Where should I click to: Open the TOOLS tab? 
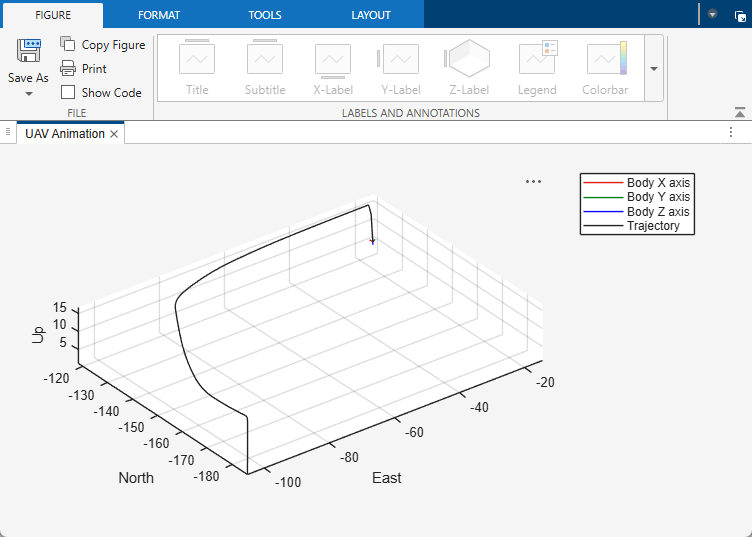265,15
